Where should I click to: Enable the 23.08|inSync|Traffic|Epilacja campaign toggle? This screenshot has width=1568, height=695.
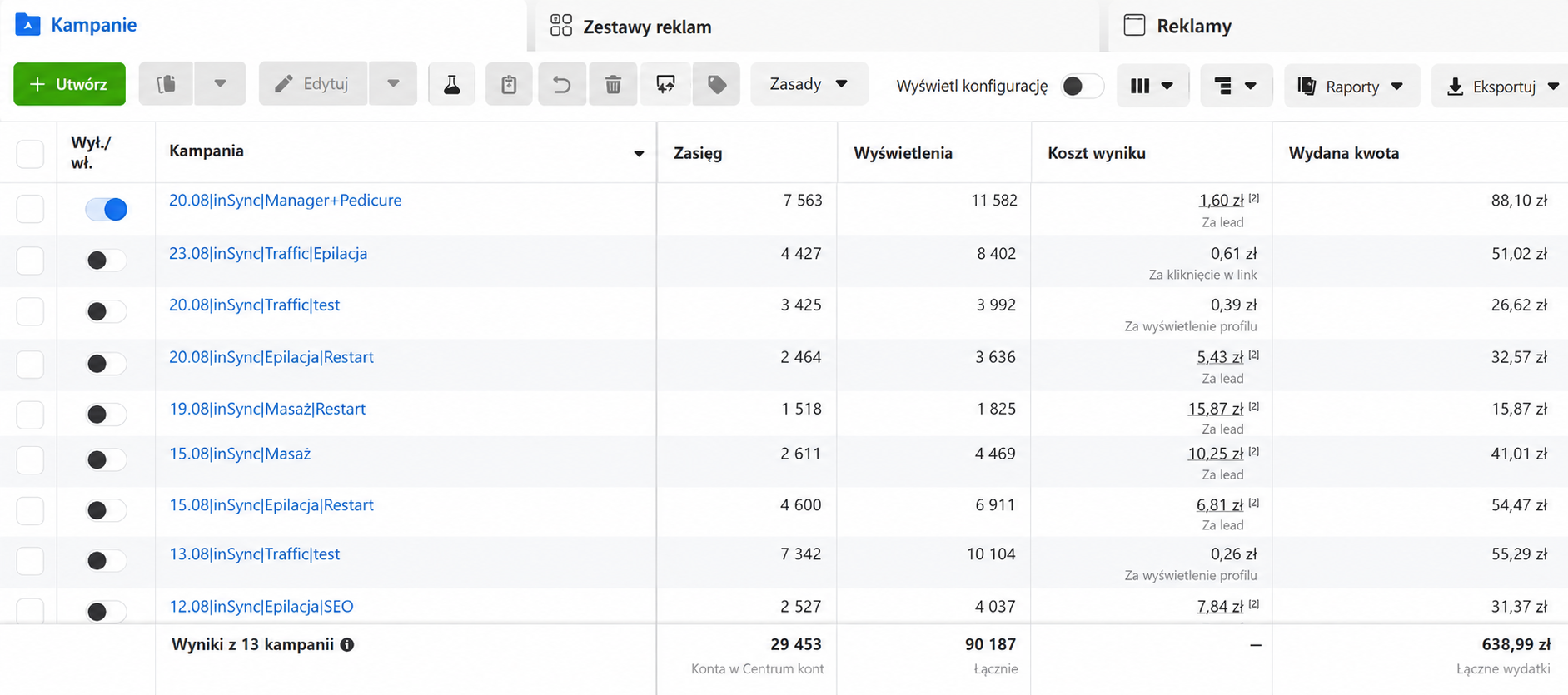(107, 261)
